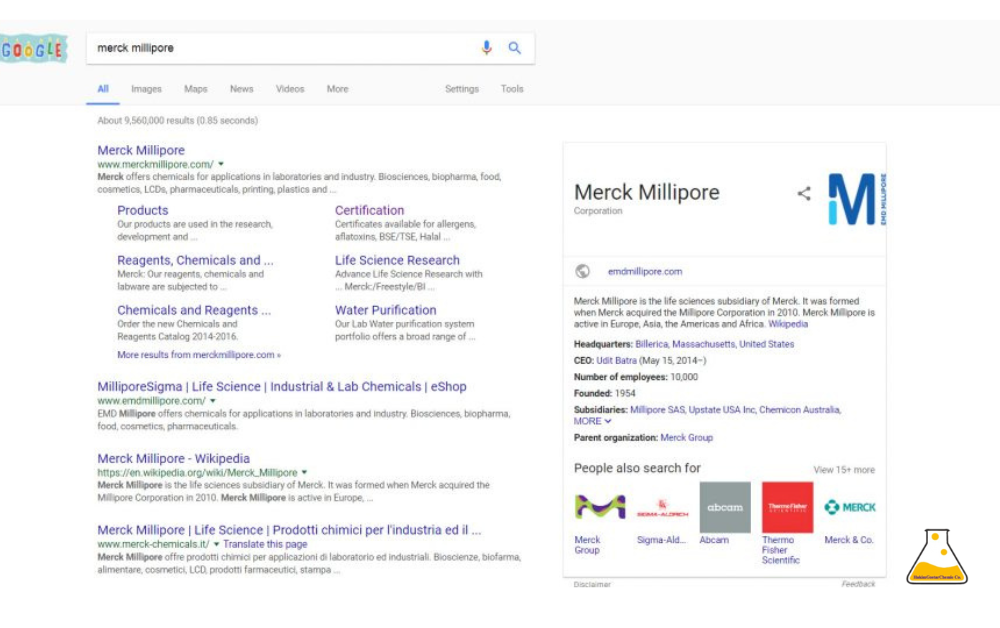Expand MORE subsidiaries in knowledge panel

pos(592,421)
